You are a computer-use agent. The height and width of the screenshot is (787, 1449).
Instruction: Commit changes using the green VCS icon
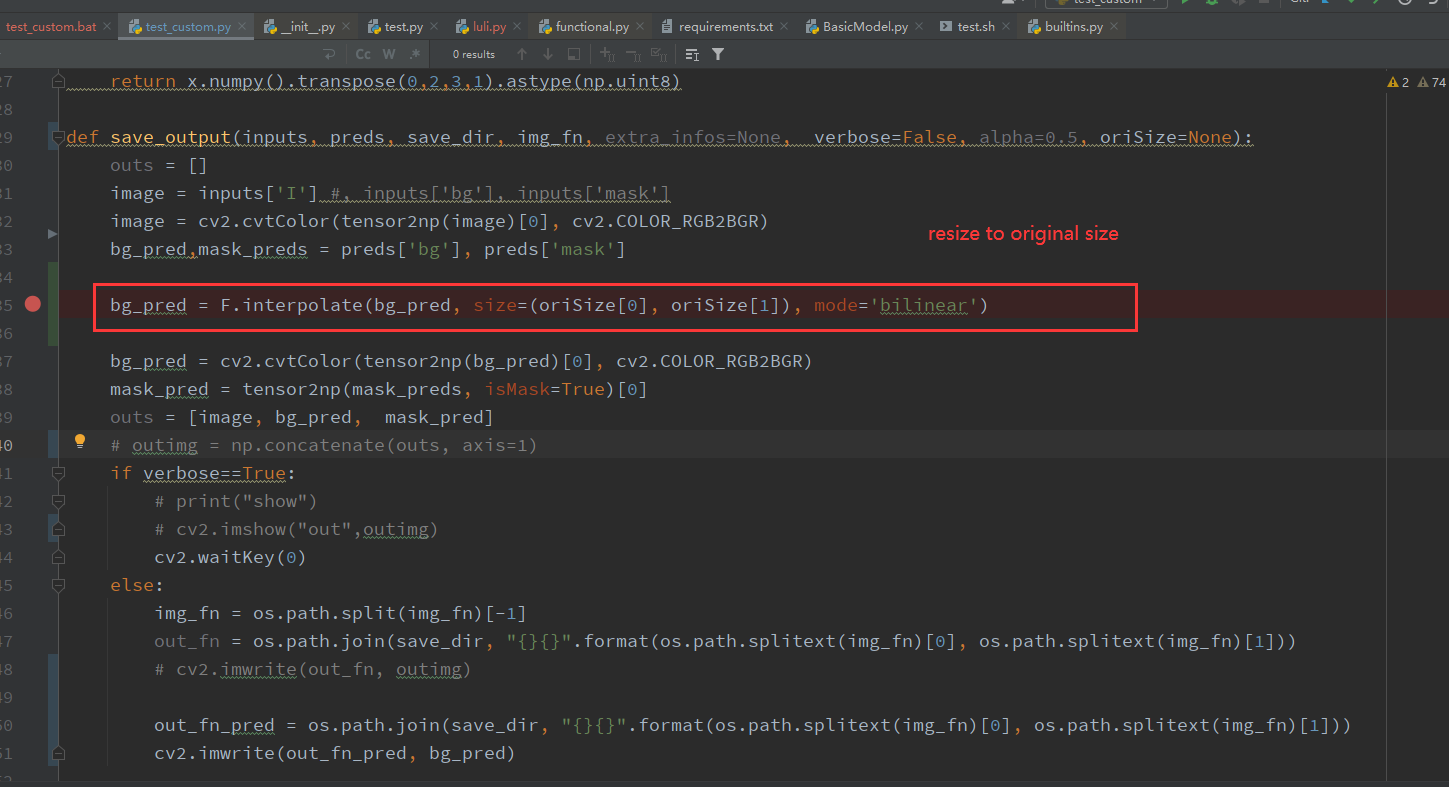[x=1378, y=4]
